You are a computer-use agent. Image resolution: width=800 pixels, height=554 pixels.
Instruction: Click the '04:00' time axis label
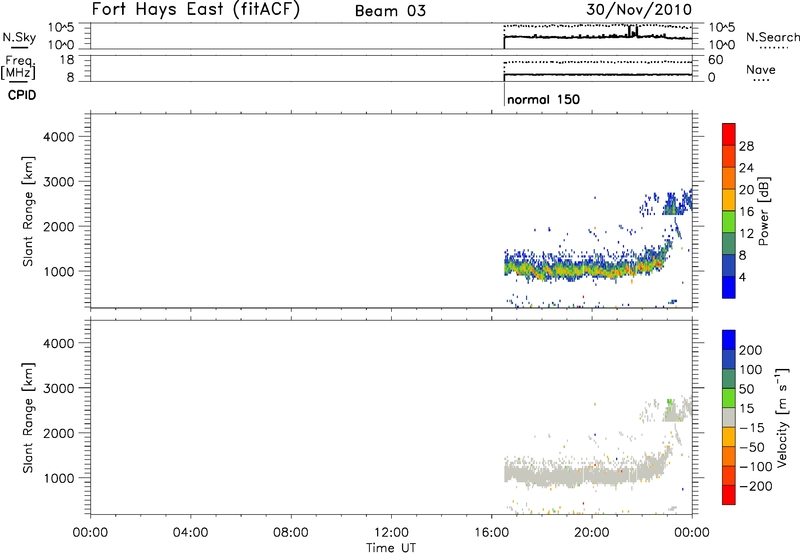(x=191, y=533)
